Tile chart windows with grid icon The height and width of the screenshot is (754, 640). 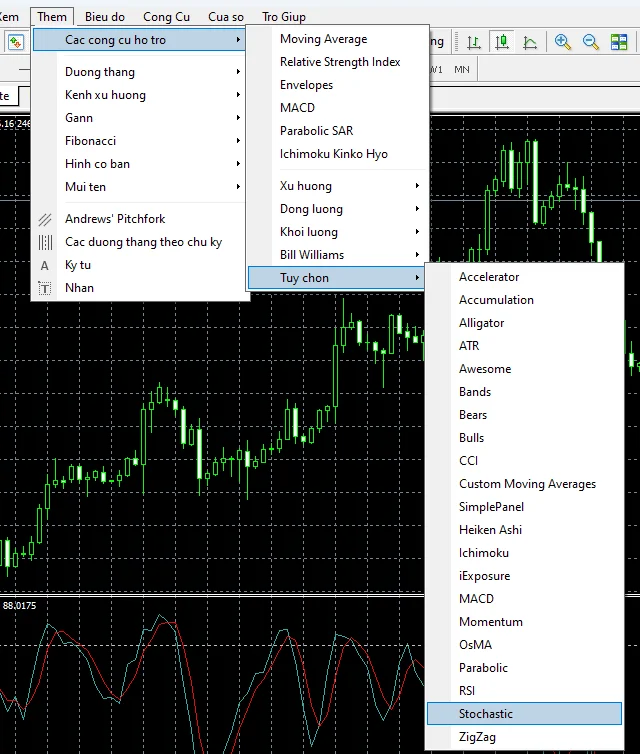[x=619, y=42]
